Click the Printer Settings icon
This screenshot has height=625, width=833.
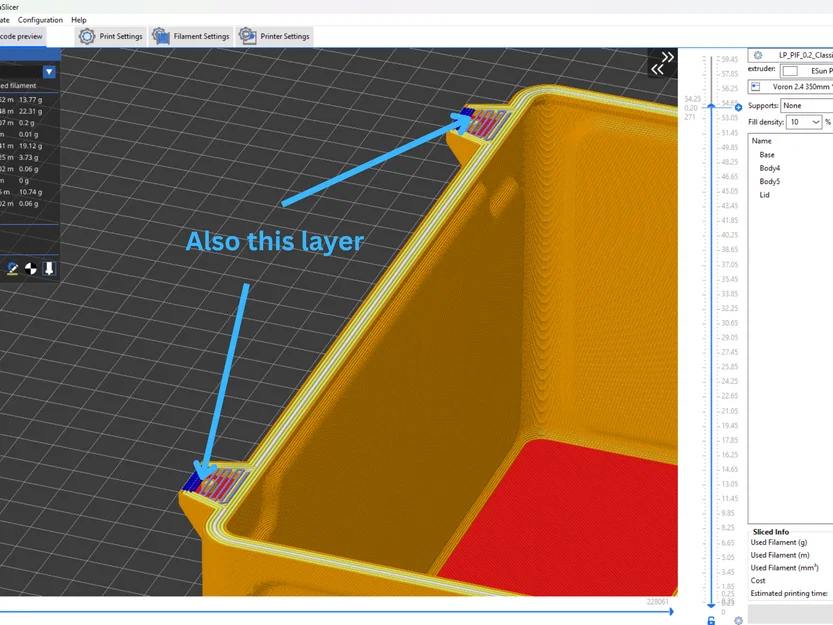[x=247, y=36]
